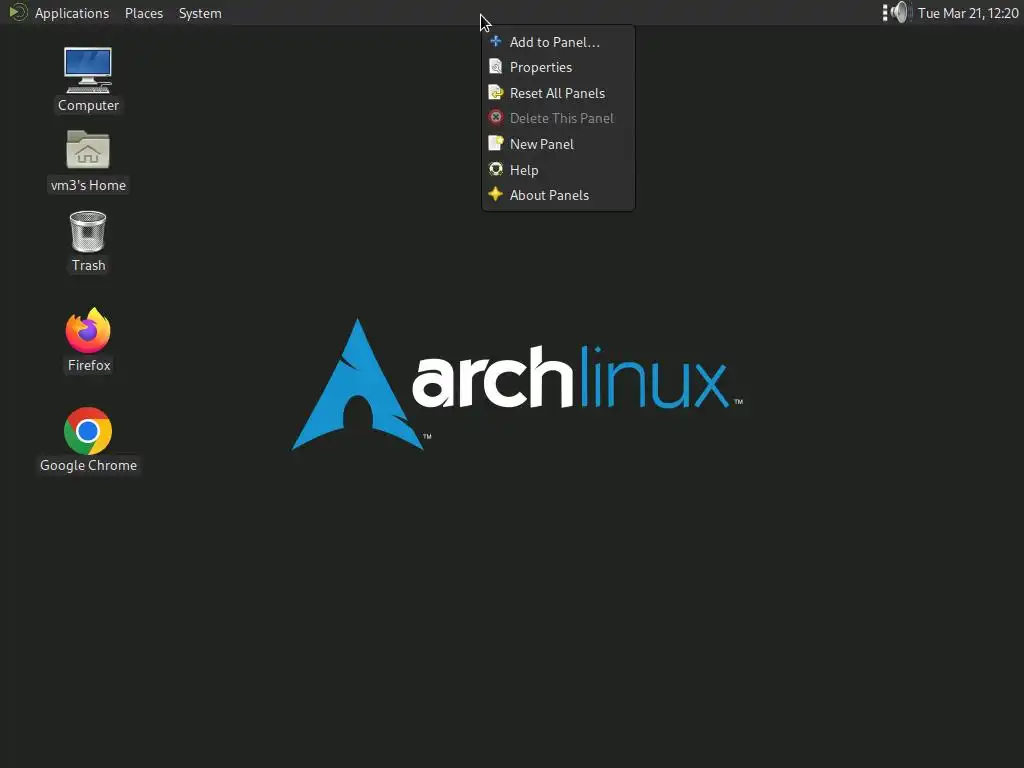Click the vm3's Home label text
1024x768 pixels.
point(88,185)
